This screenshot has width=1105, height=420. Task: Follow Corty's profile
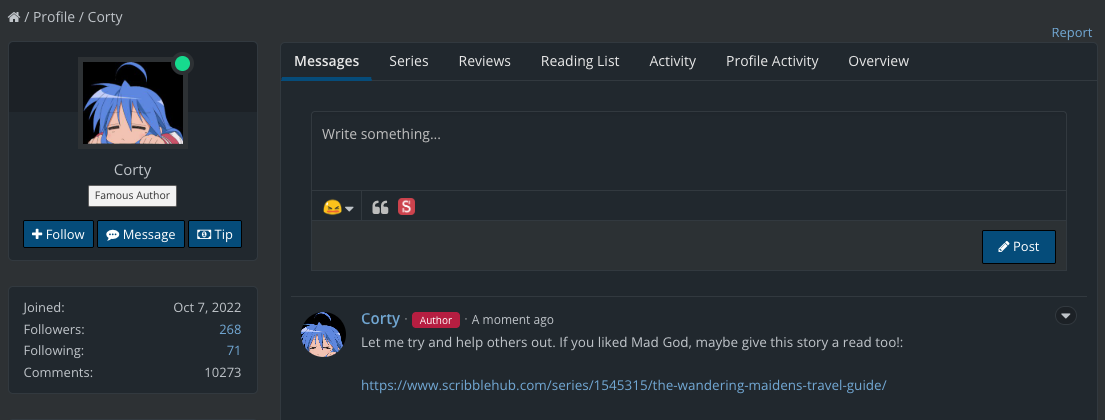coord(58,234)
